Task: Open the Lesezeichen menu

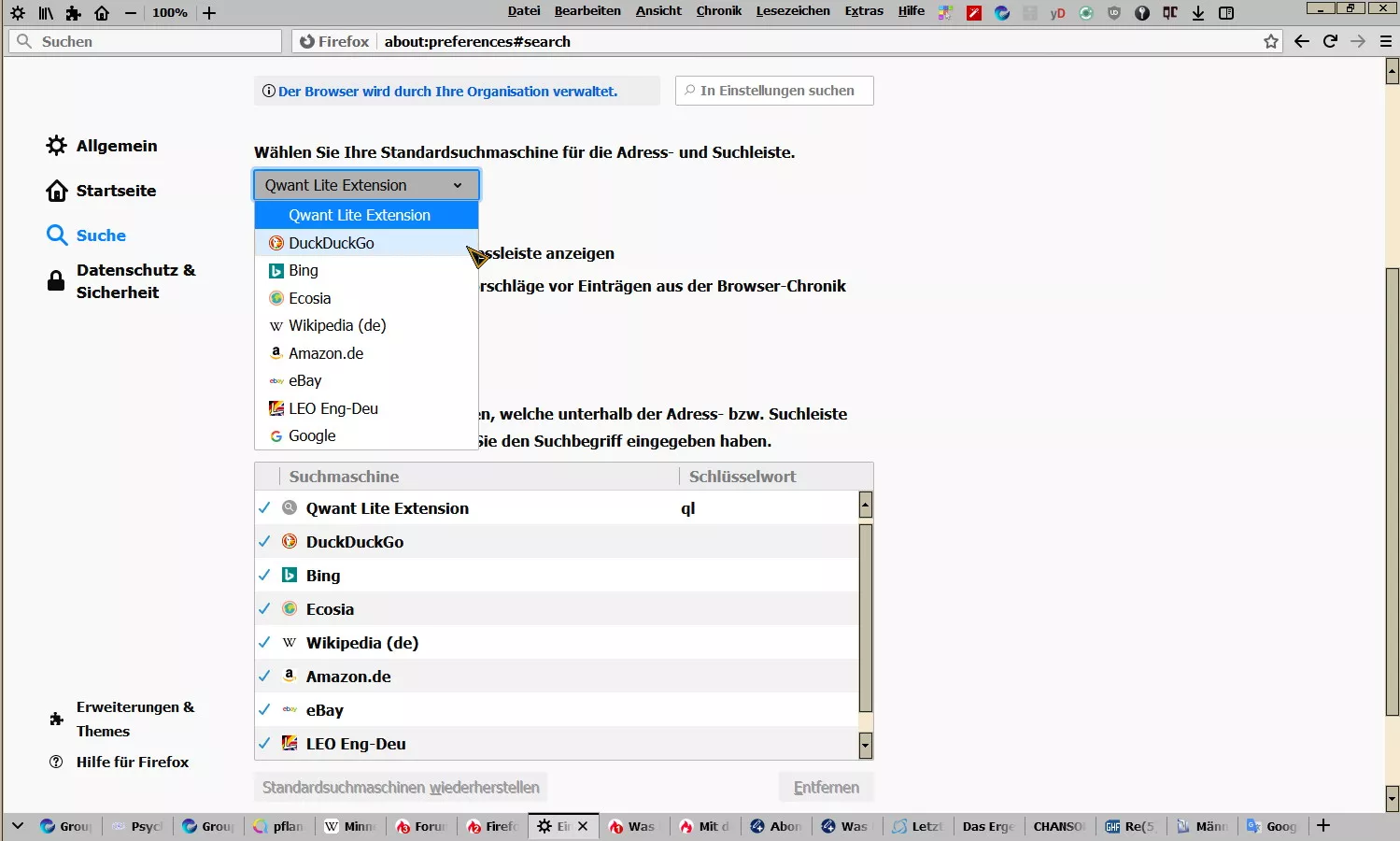Action: click(793, 11)
